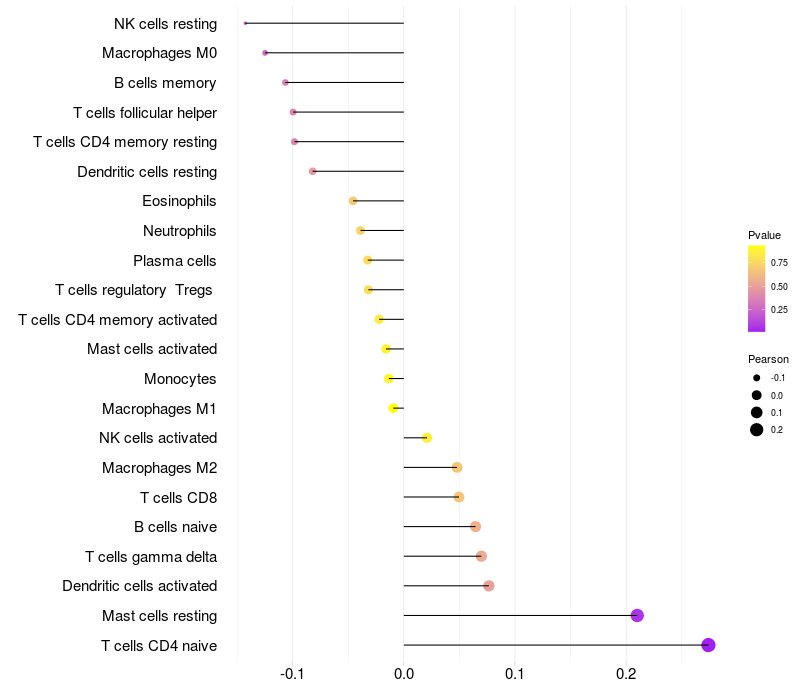Select the -0.1 x-axis tick label

click(x=292, y=674)
